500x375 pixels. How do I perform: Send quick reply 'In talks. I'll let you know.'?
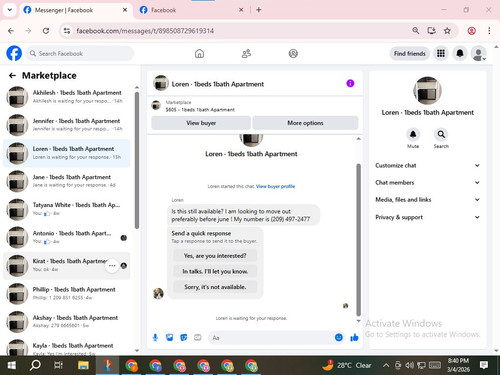tap(215, 271)
